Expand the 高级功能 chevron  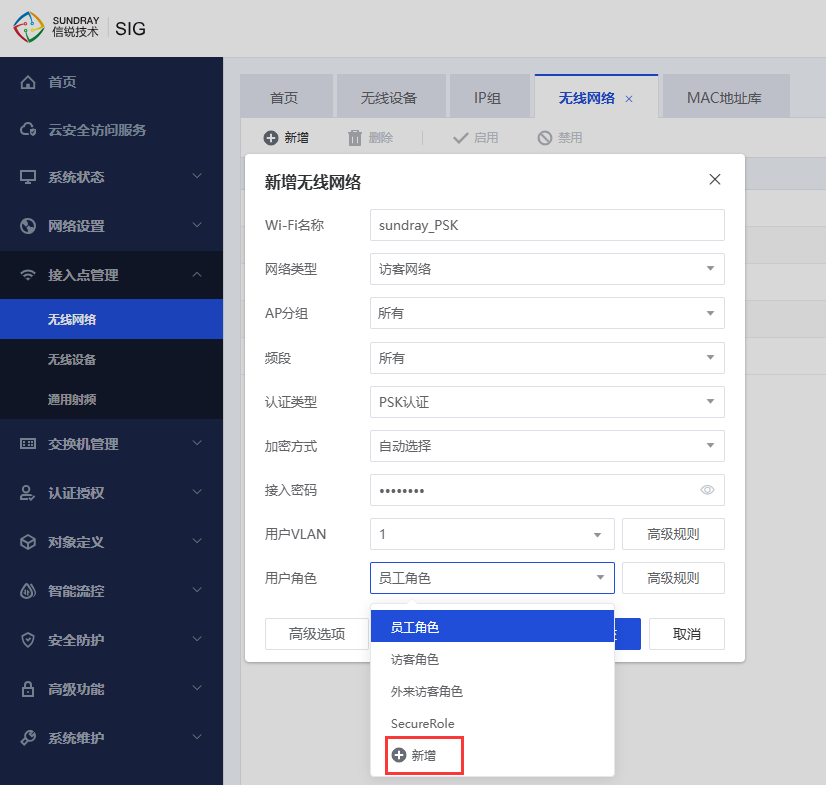pos(197,688)
